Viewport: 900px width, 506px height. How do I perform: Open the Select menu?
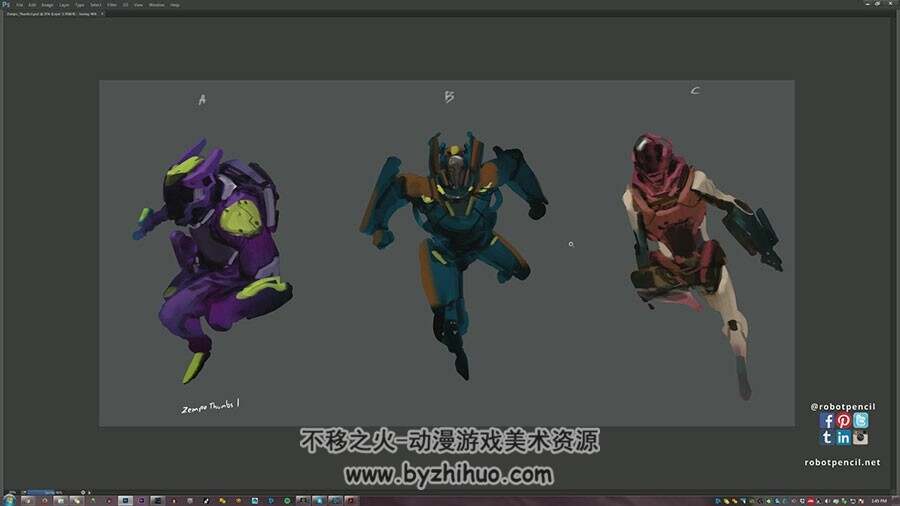pyautogui.click(x=95, y=5)
